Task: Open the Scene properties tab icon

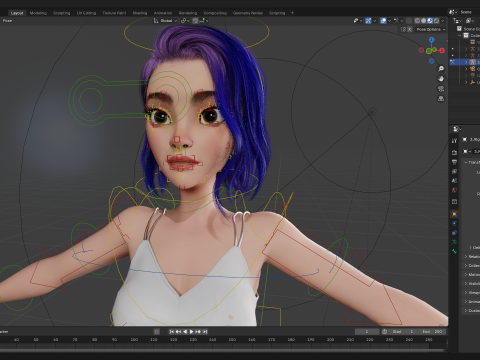Action: pyautogui.click(x=454, y=181)
